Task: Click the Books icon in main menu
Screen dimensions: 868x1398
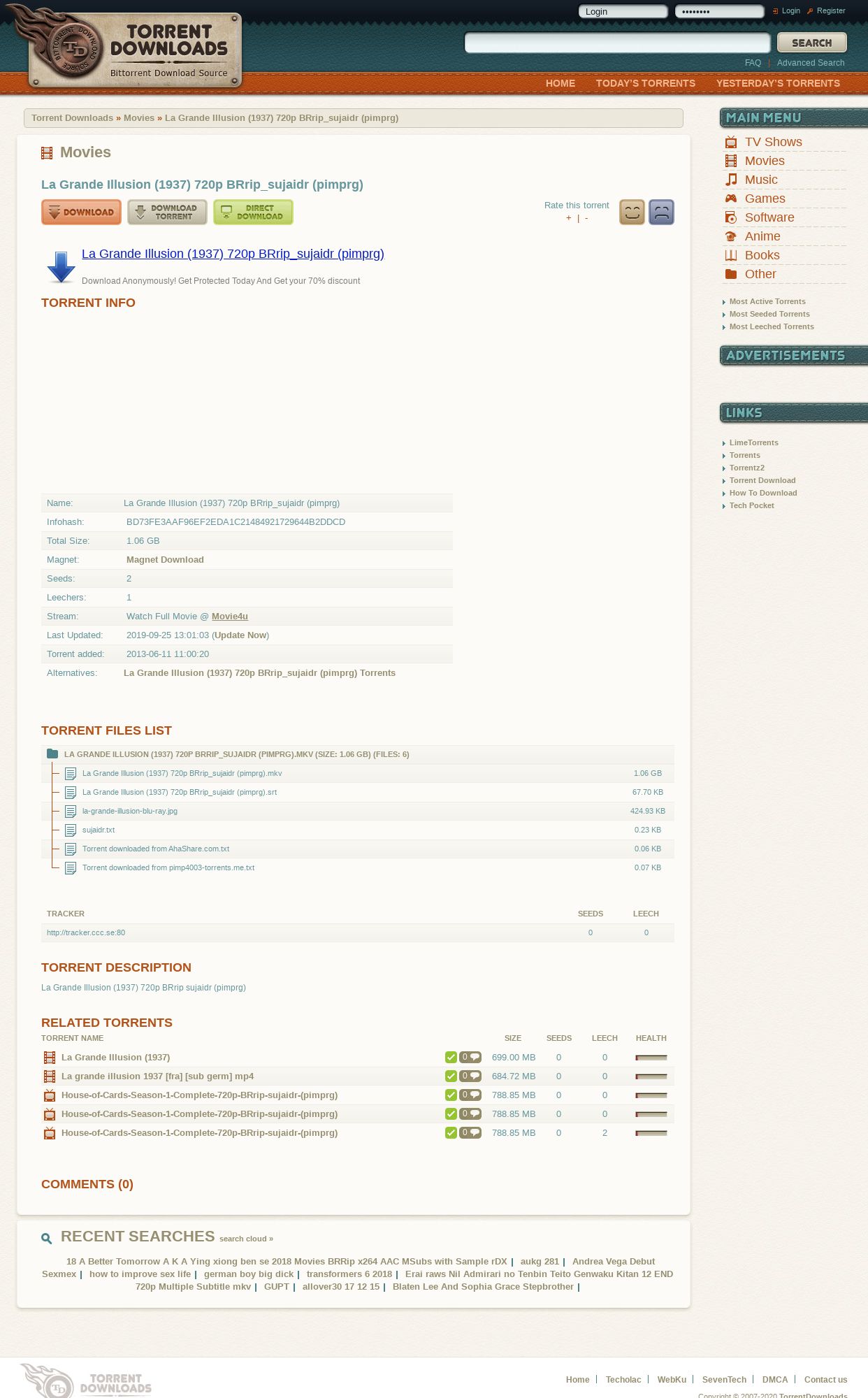Action: click(x=731, y=255)
